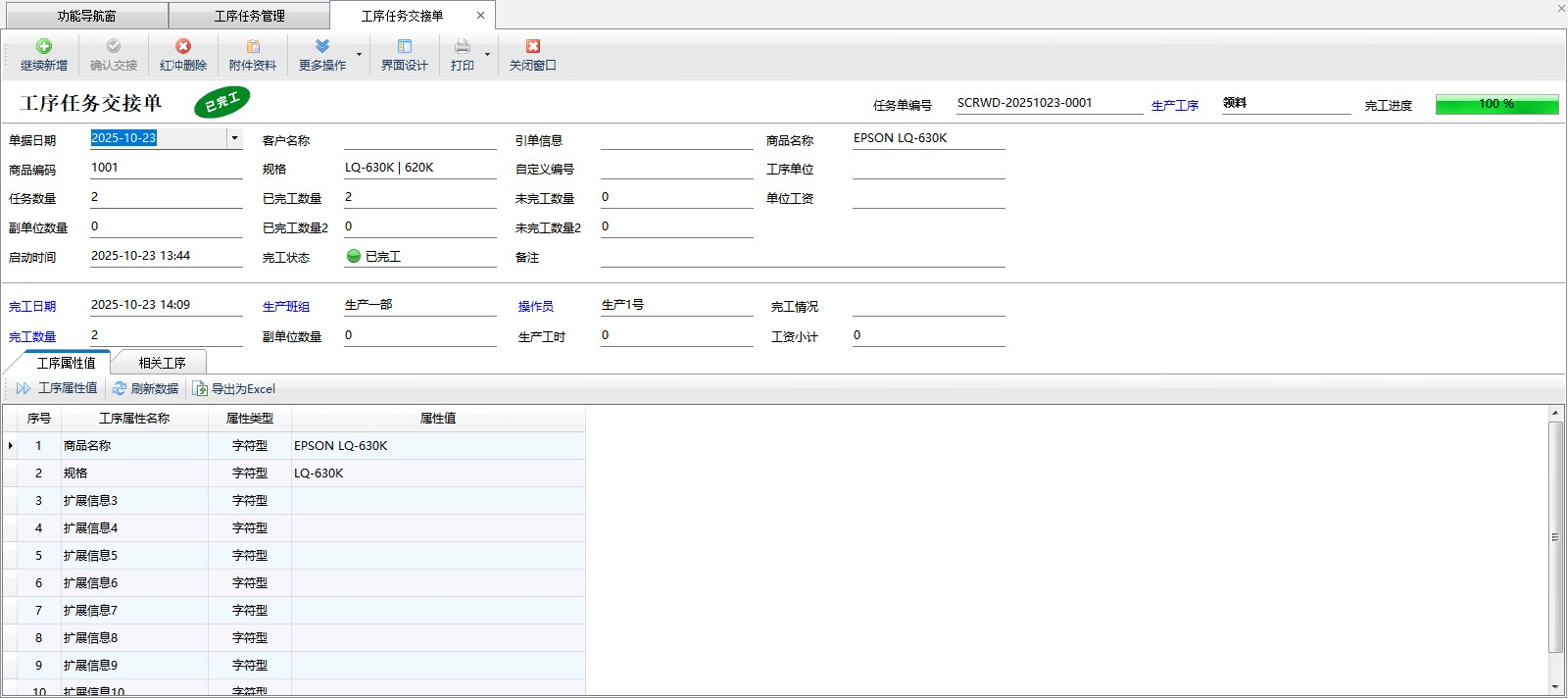The image size is (1568, 699).
Task: Click the 完工进度 100% progress bar
Action: point(1496,104)
